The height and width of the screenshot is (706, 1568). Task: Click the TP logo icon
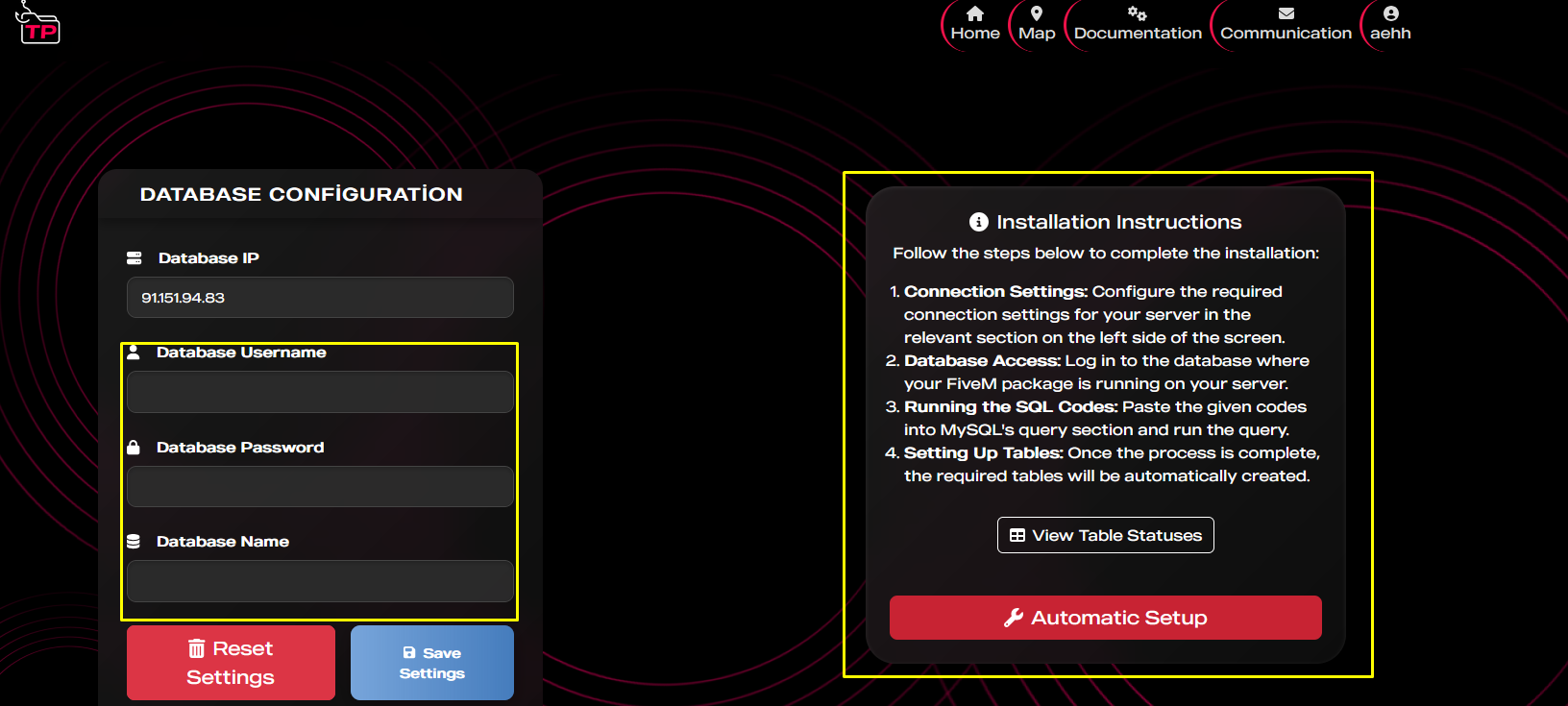pos(38,24)
